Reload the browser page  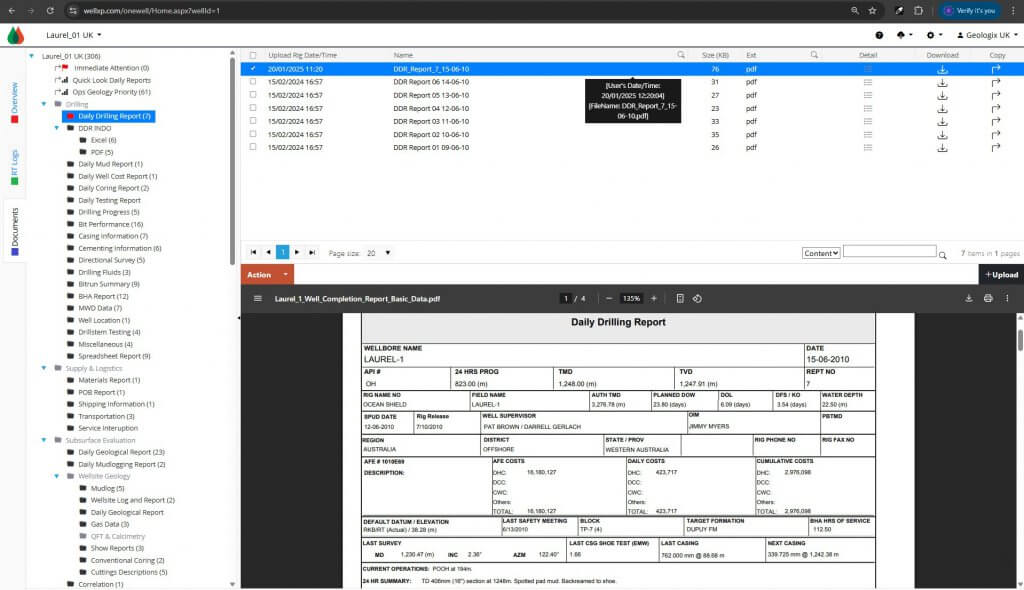pyautogui.click(x=50, y=10)
